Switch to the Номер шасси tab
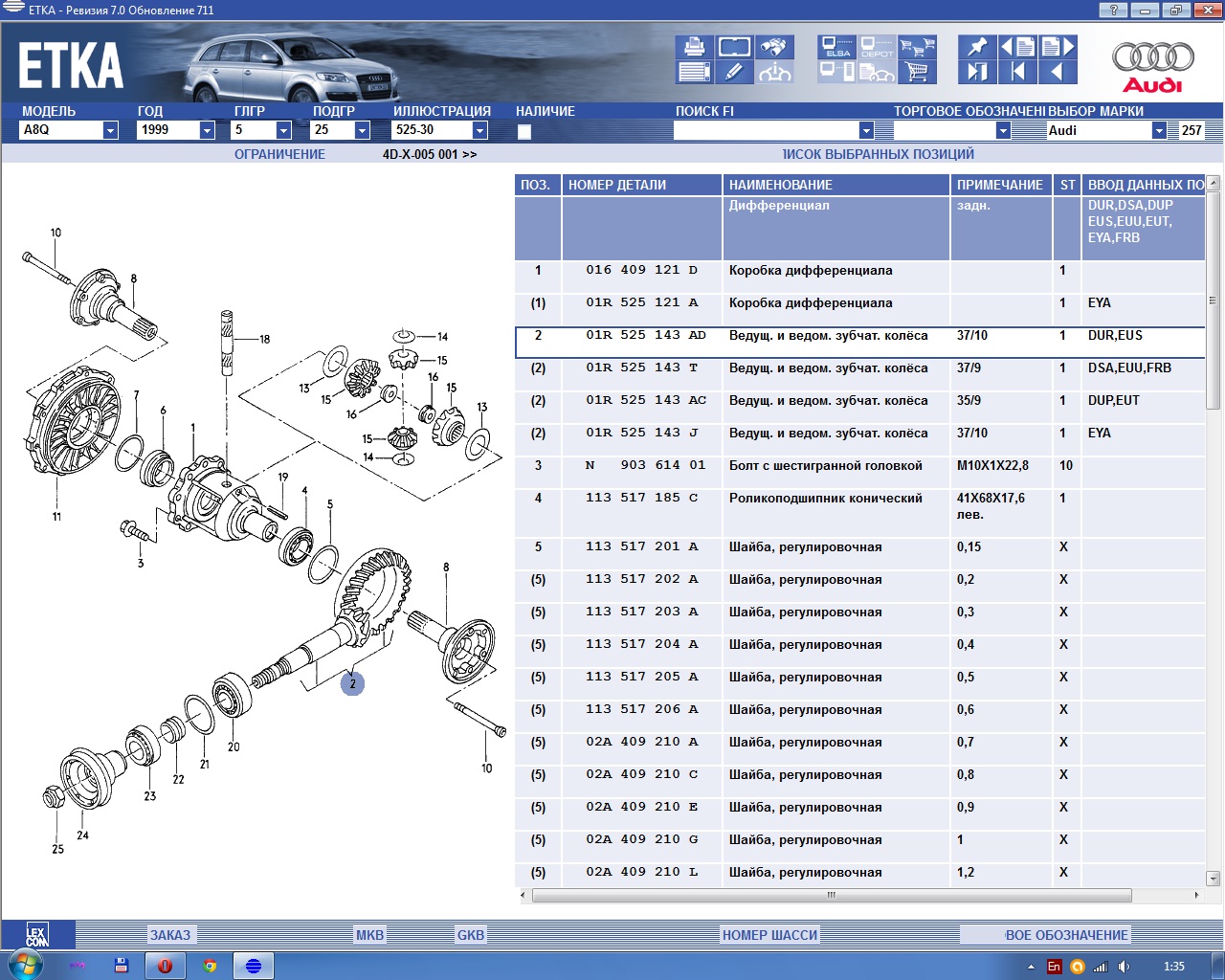 (x=769, y=935)
